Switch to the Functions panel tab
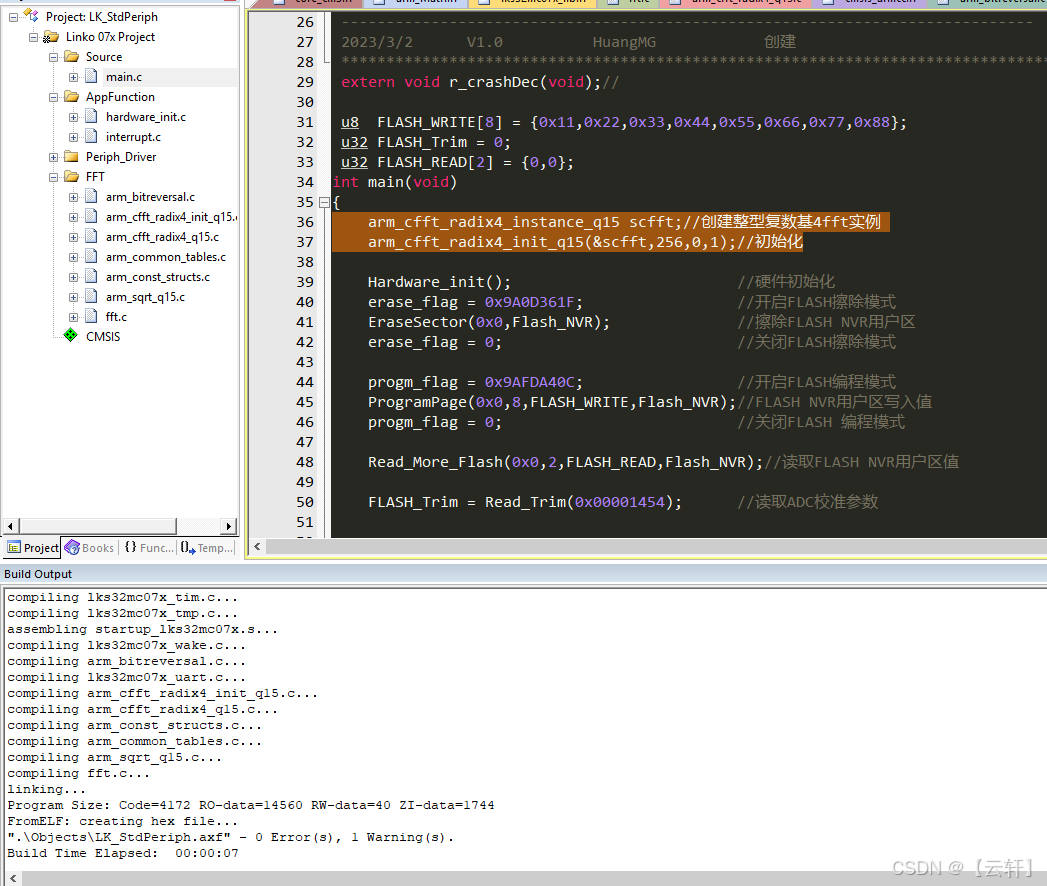 coord(149,547)
